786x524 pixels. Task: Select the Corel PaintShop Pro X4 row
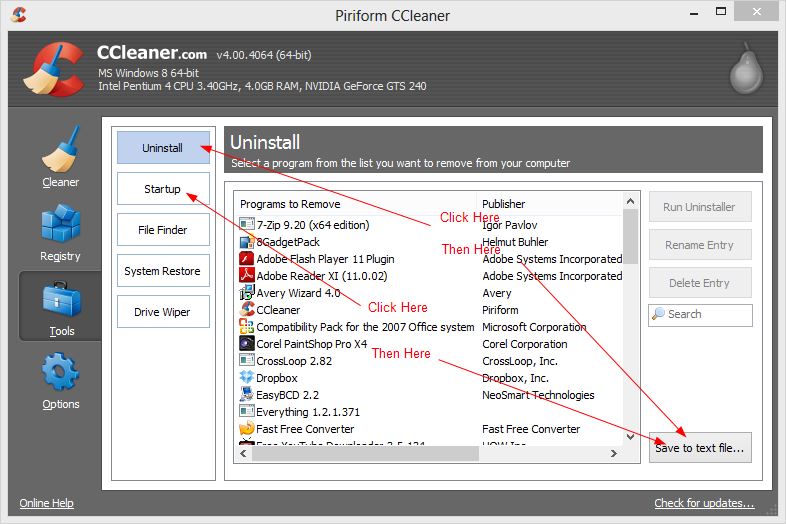(x=431, y=344)
